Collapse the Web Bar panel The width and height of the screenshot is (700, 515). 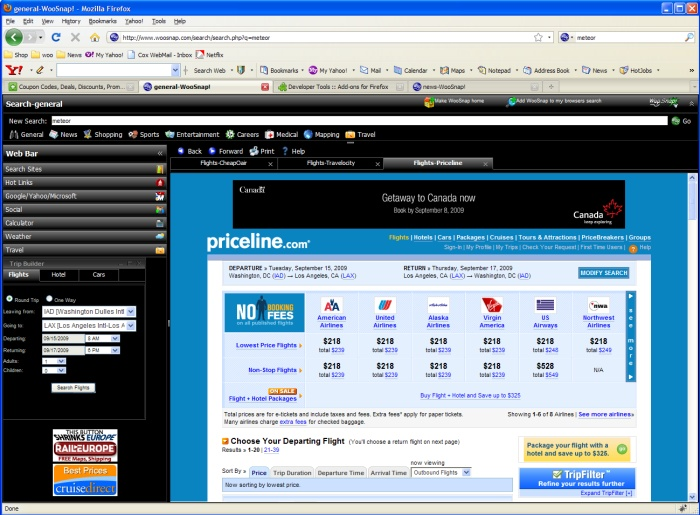coord(160,154)
